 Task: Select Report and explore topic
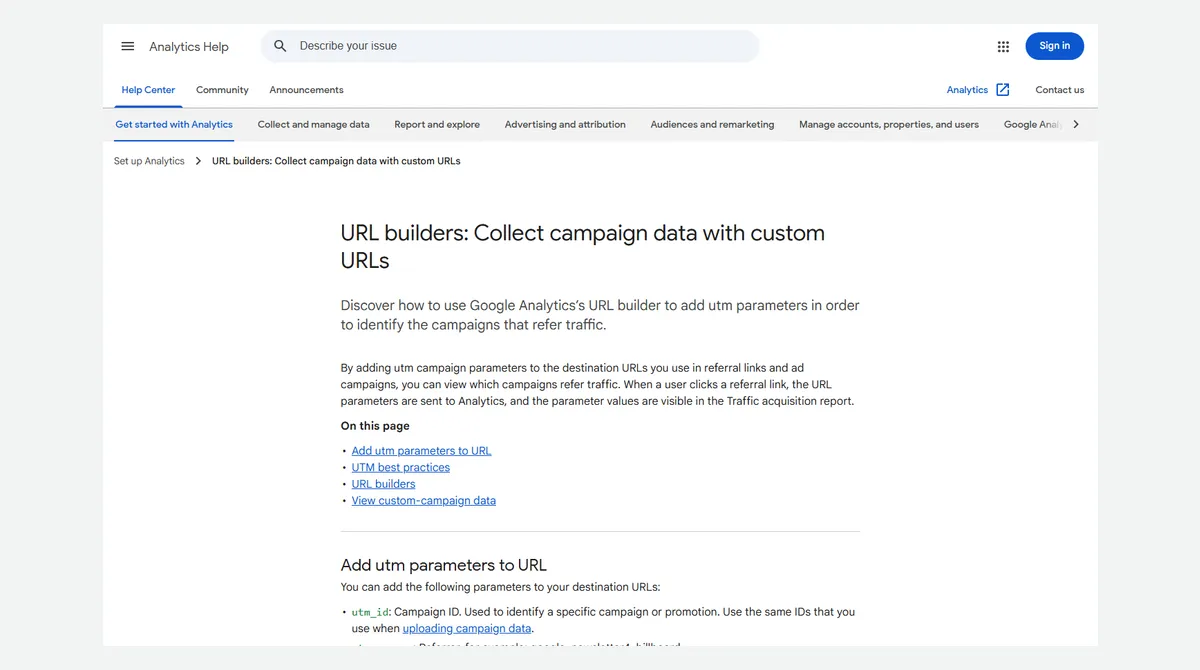[437, 125]
